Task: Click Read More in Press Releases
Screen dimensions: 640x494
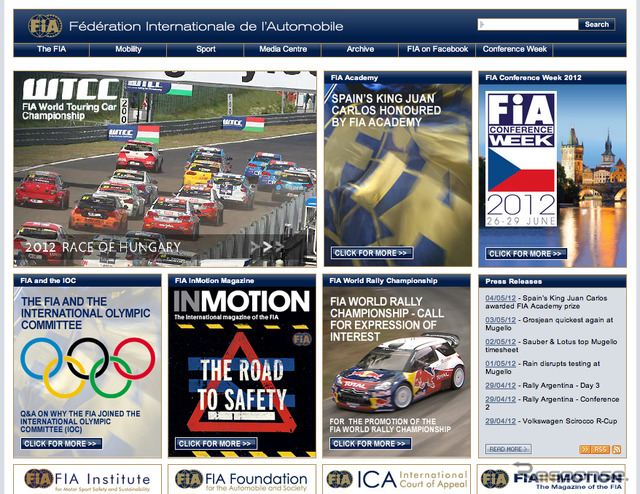Action: pos(508,449)
